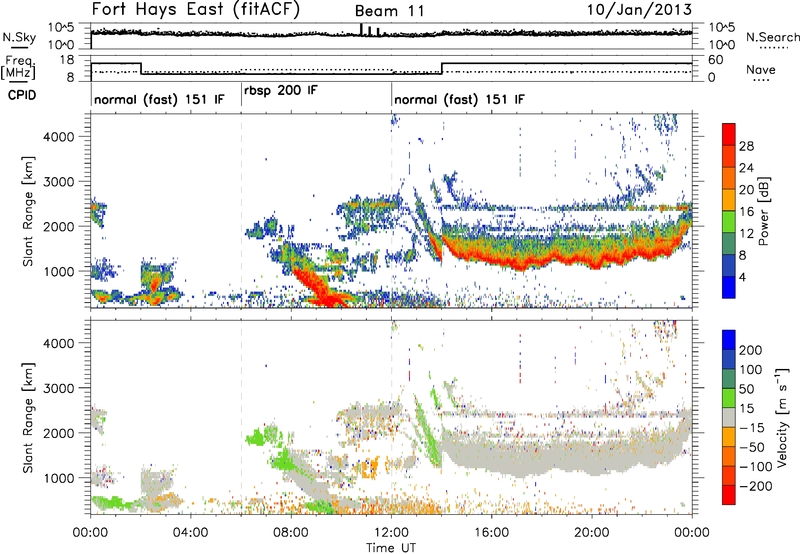Viewport: 800px width, 554px height.
Task: Click the gray band of the velocity colorbar
Action: point(729,417)
